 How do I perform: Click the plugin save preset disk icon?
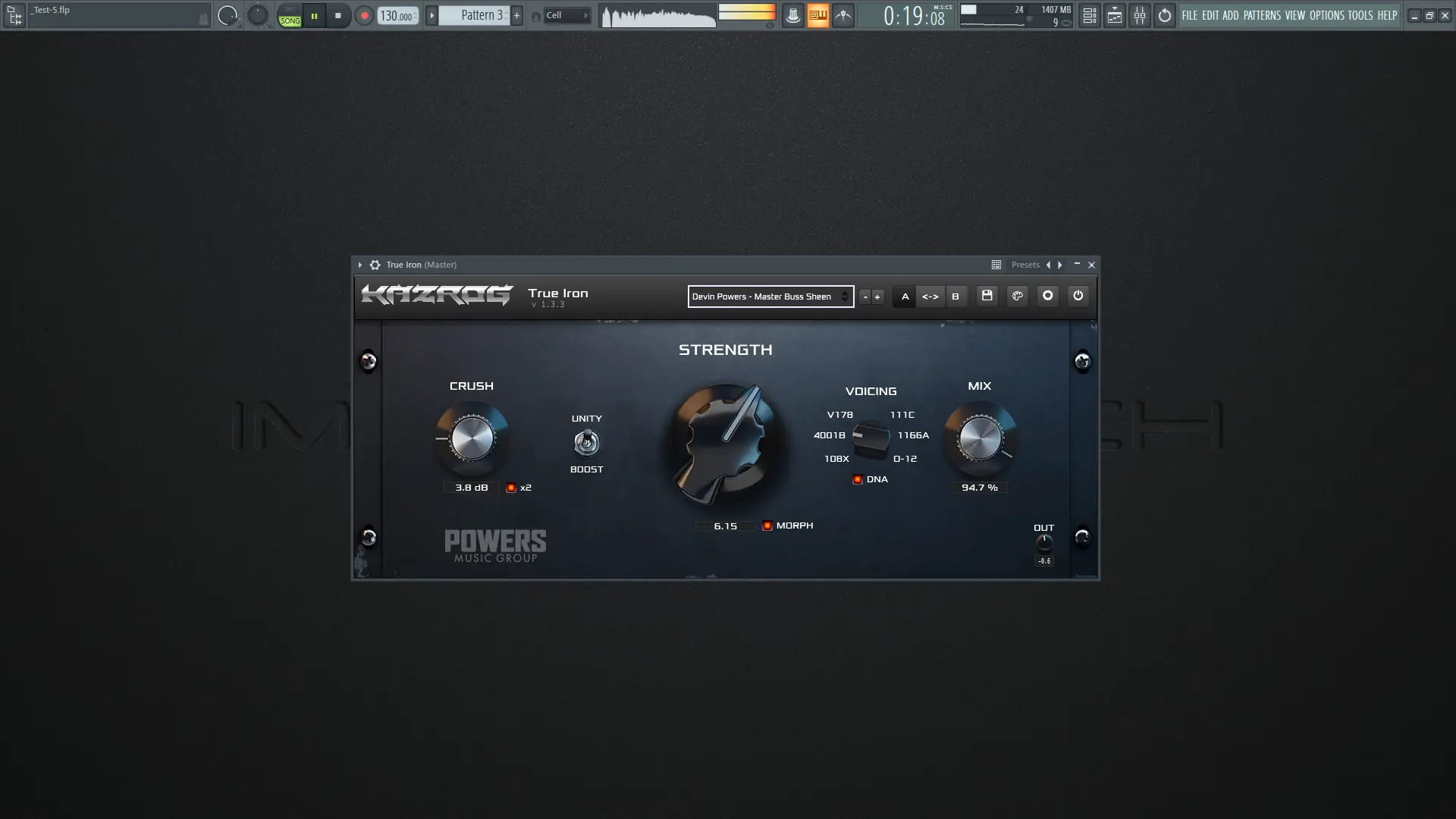987,296
